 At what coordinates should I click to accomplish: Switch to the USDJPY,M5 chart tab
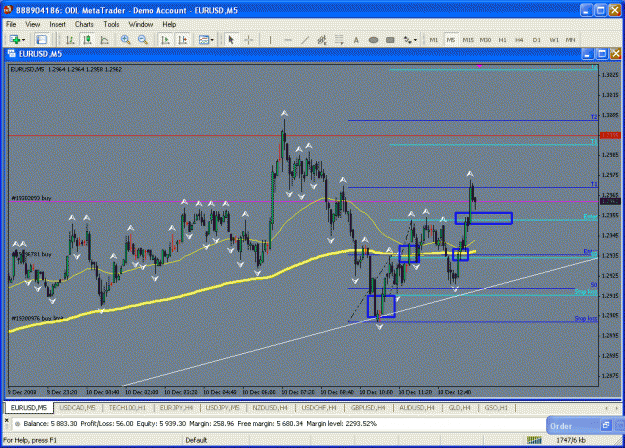click(x=223, y=408)
